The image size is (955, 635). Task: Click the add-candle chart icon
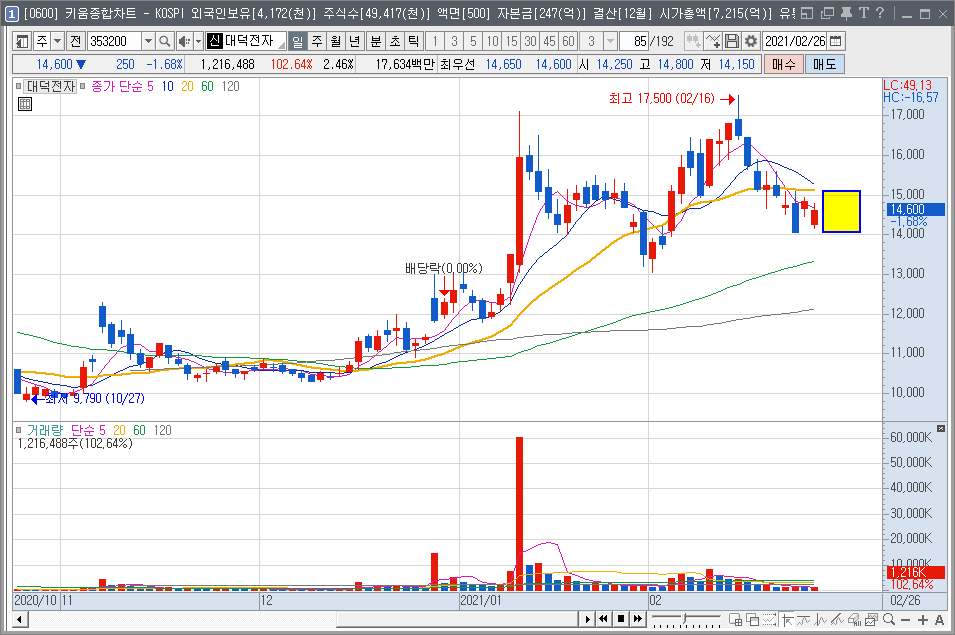[x=693, y=41]
